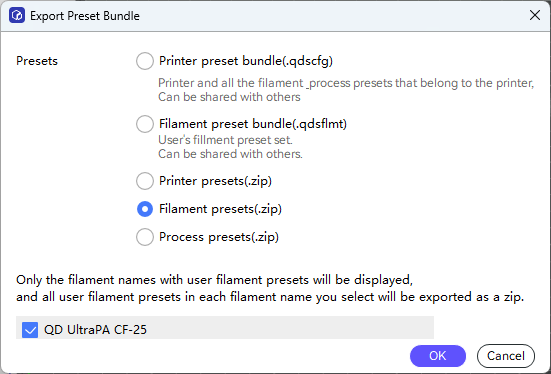Click the 'User's fillment preset set' description
The height and width of the screenshot is (374, 551).
[x=225, y=140]
